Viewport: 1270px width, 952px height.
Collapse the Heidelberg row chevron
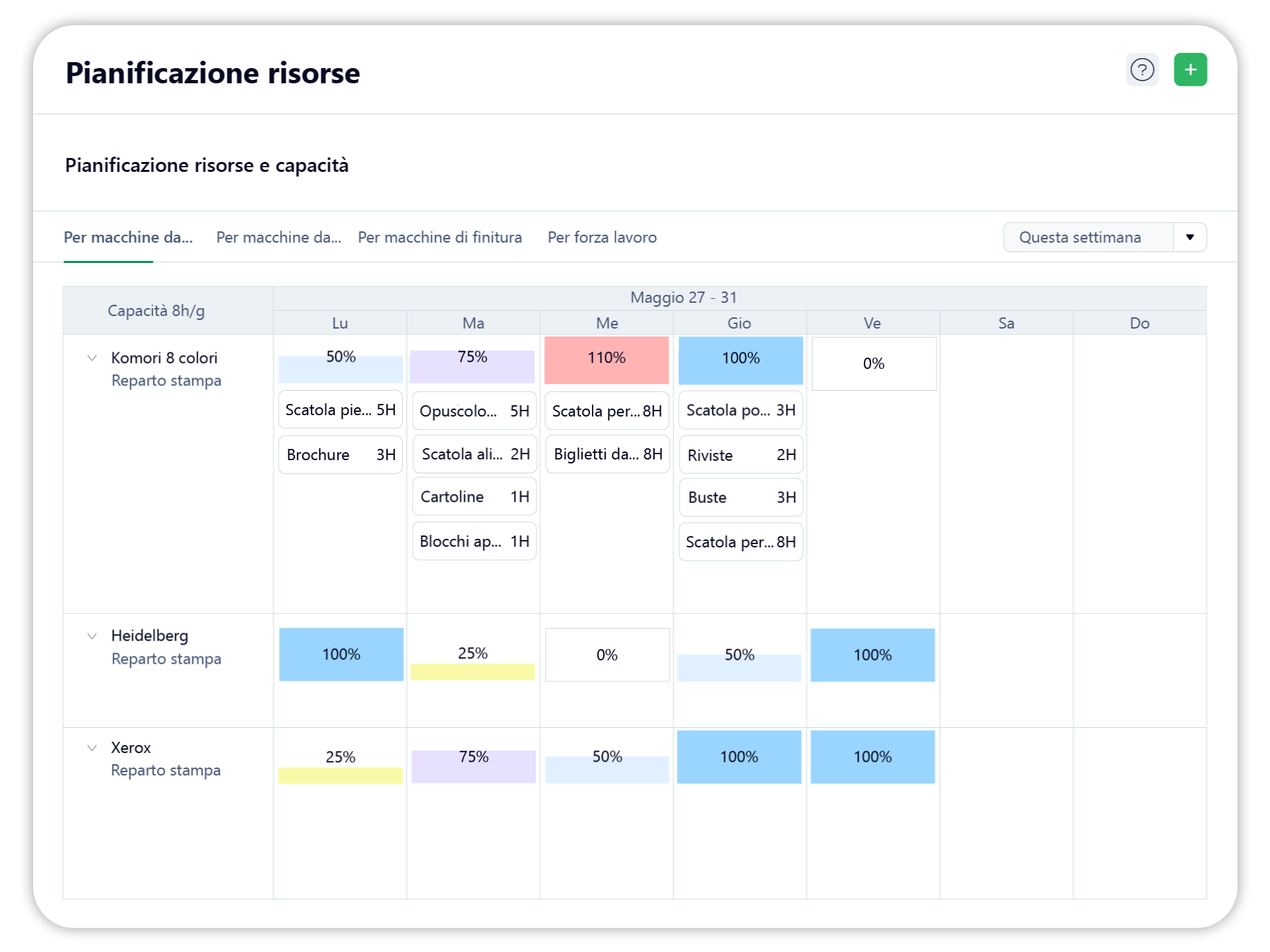point(92,636)
